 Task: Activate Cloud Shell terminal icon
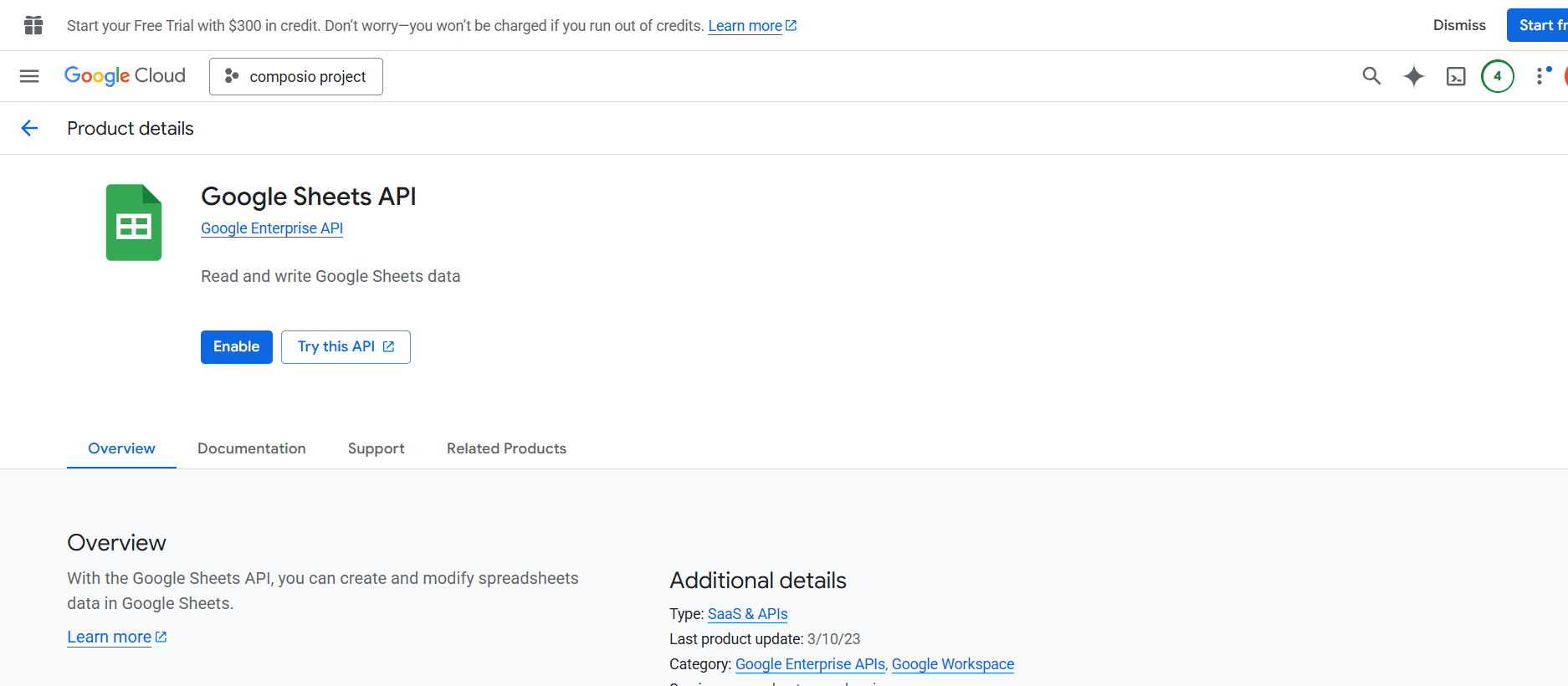pos(1456,77)
